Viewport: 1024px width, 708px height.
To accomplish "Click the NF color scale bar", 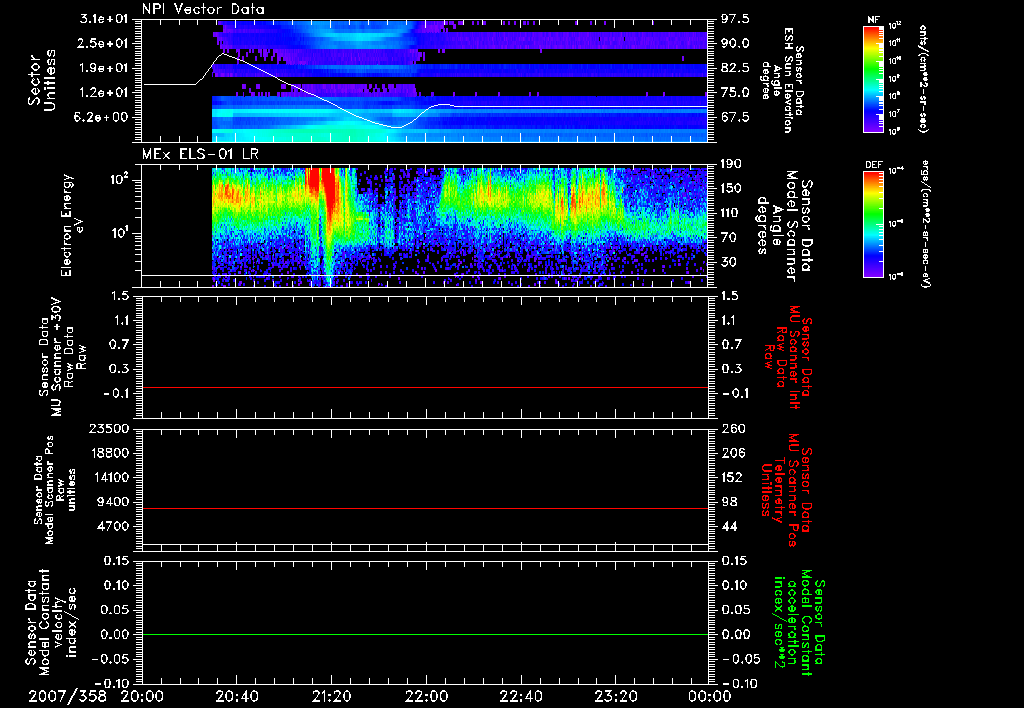I will click(874, 78).
